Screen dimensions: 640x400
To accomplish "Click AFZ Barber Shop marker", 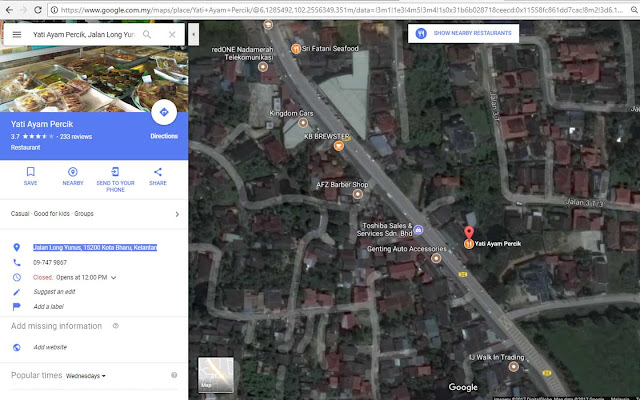I will tap(358, 194).
